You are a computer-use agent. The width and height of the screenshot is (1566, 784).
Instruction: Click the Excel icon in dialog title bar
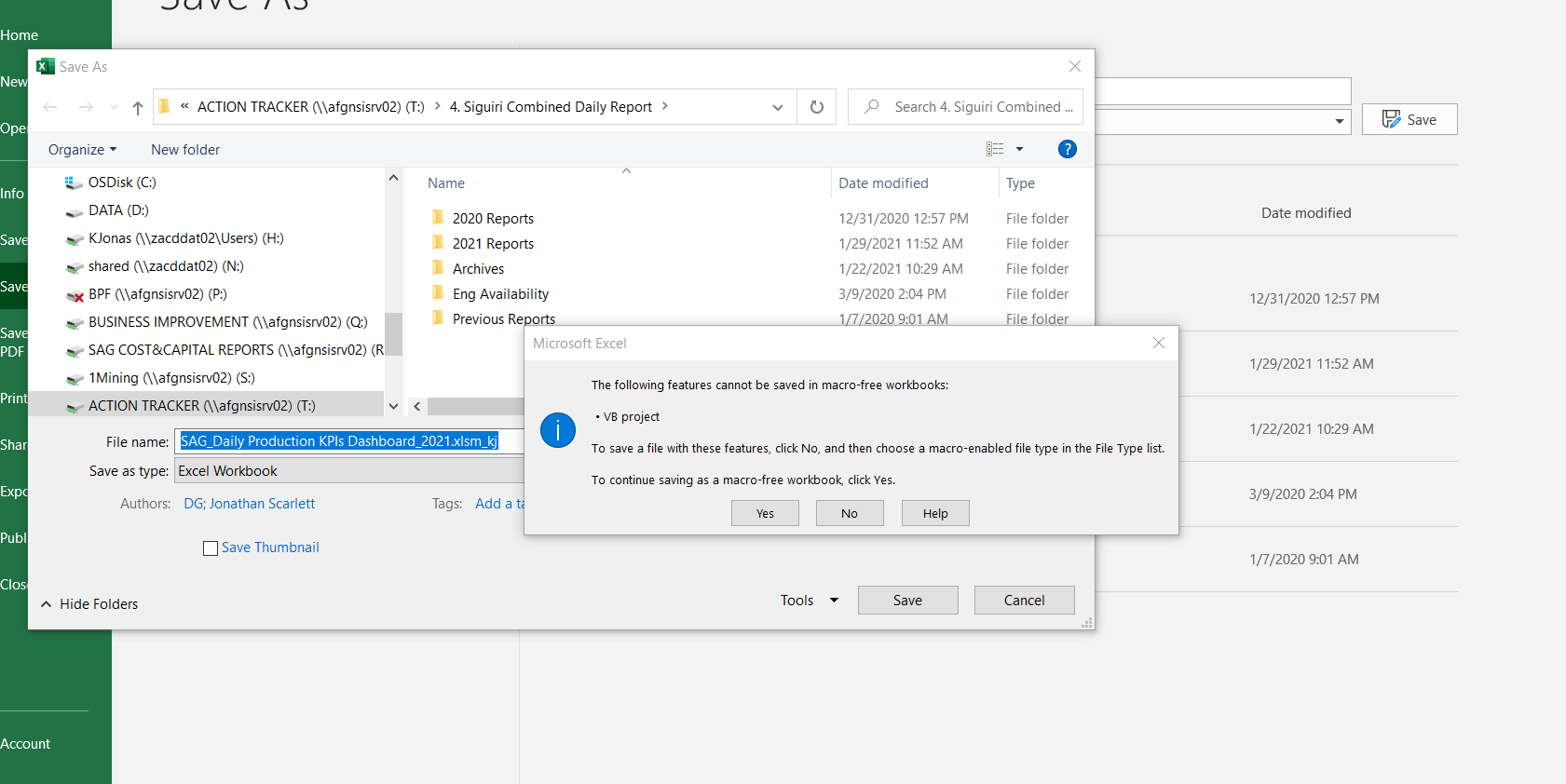click(x=46, y=66)
